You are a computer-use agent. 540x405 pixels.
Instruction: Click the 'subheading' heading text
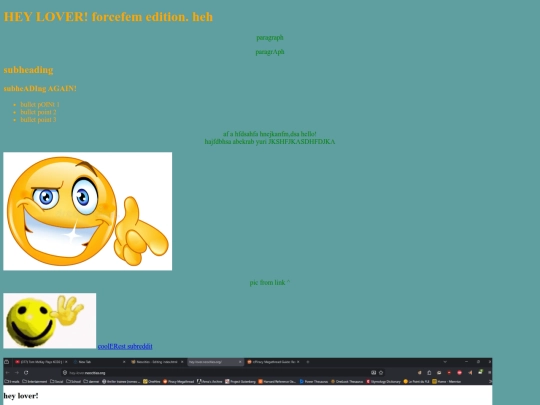[x=28, y=70]
